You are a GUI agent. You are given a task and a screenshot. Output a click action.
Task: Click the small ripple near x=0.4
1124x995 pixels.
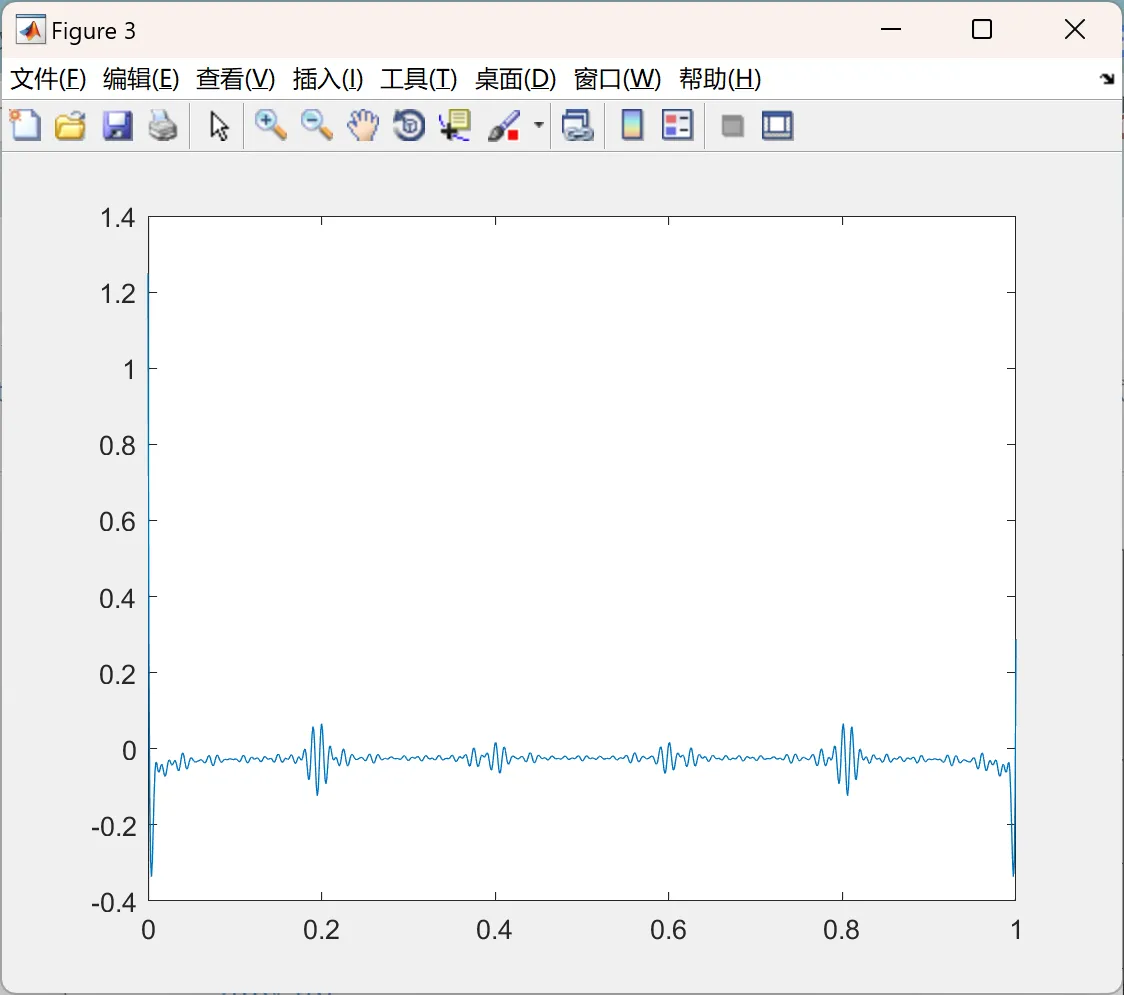point(495,757)
